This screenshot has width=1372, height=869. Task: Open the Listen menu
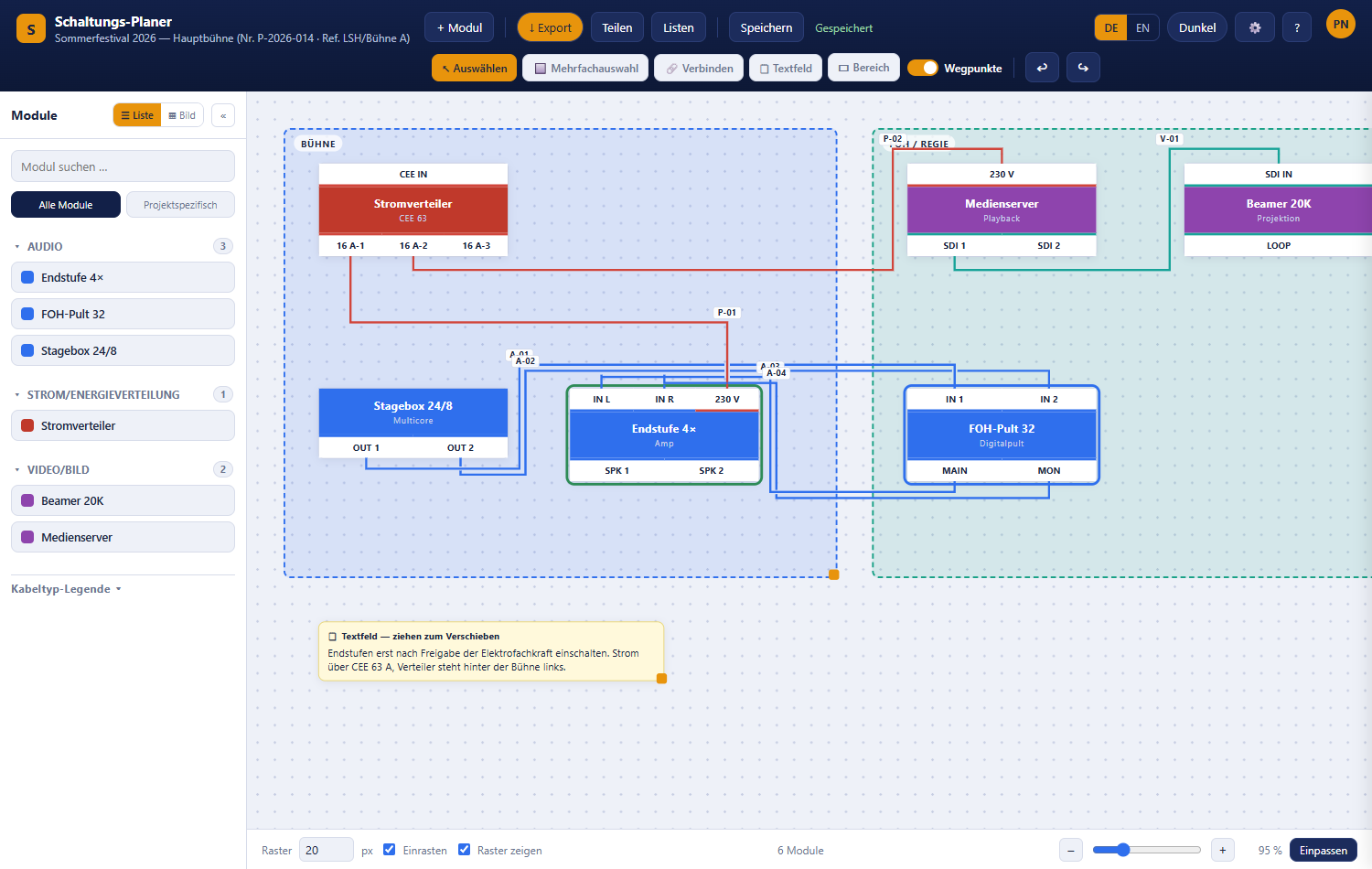[x=679, y=27]
